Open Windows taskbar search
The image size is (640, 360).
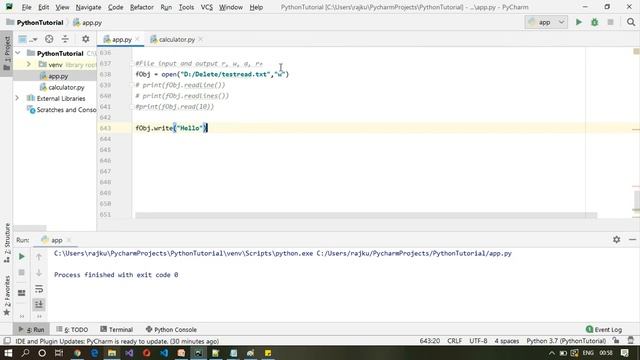pyautogui.click(x=25, y=353)
